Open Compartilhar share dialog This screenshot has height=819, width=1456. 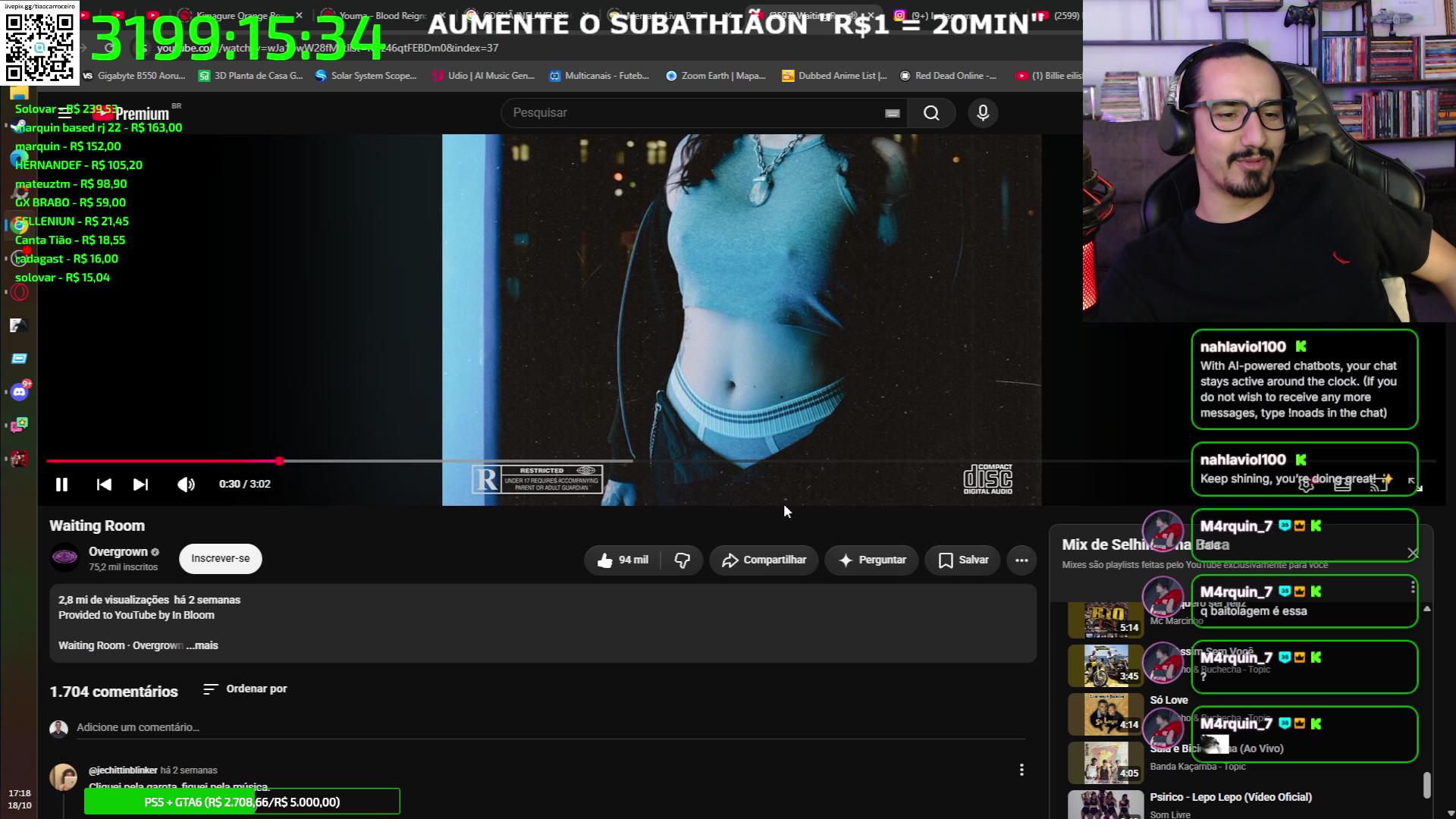tap(764, 560)
